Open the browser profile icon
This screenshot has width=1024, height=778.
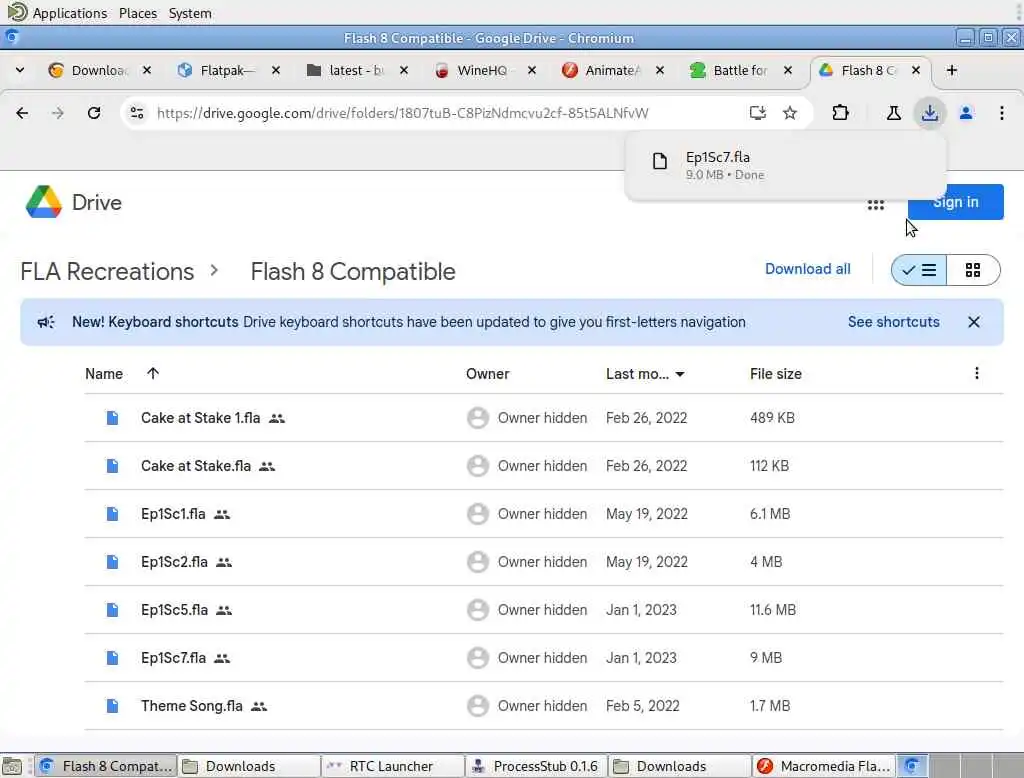[x=966, y=113]
